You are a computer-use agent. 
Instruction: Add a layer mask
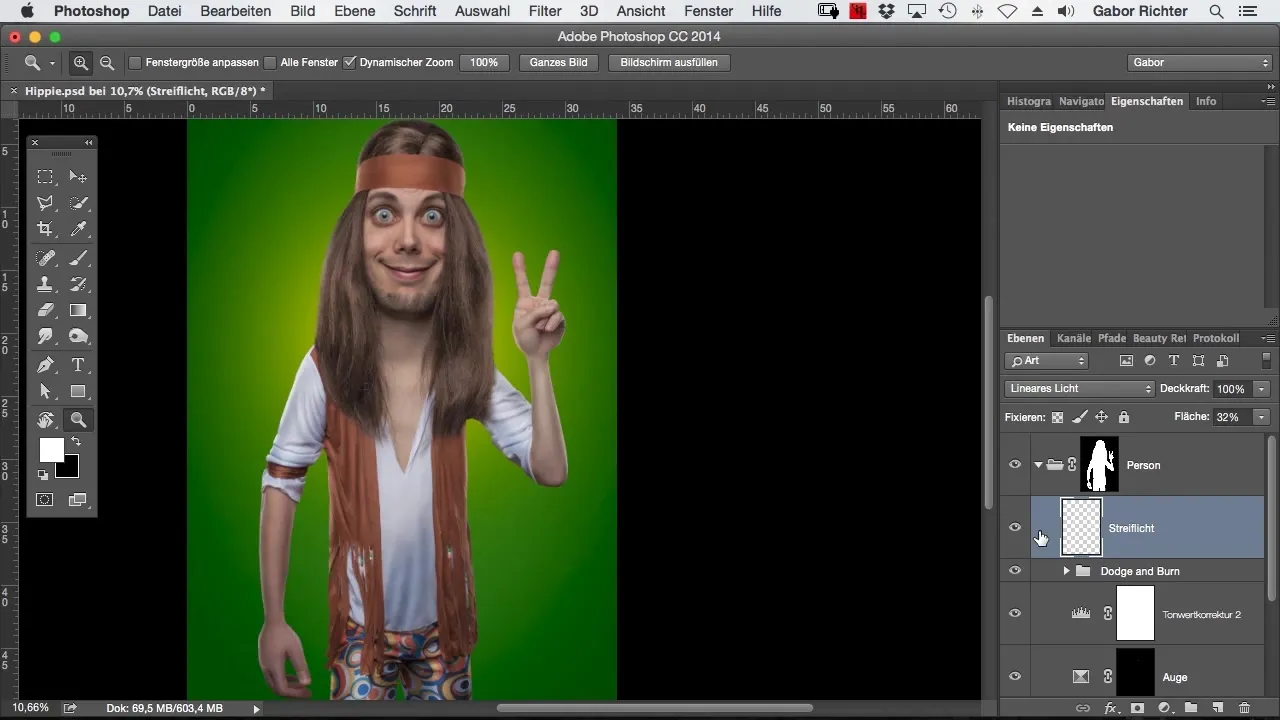point(1137,708)
